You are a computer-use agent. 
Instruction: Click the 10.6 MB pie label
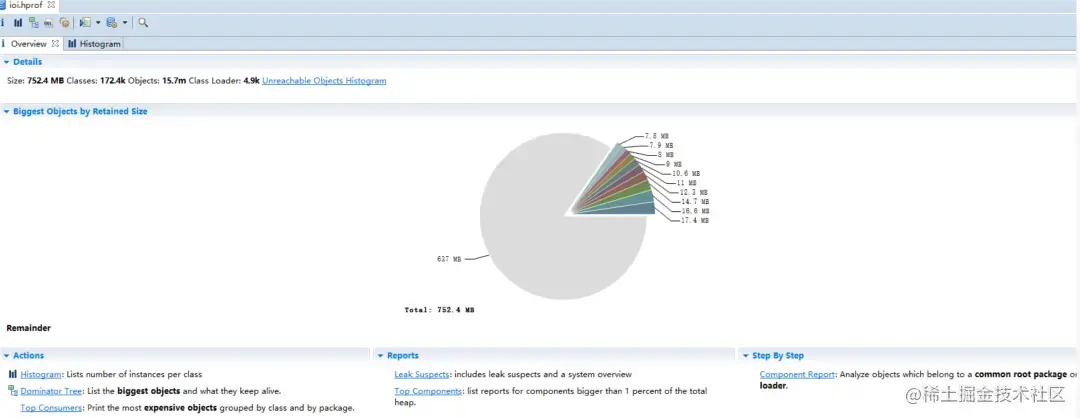tap(686, 174)
